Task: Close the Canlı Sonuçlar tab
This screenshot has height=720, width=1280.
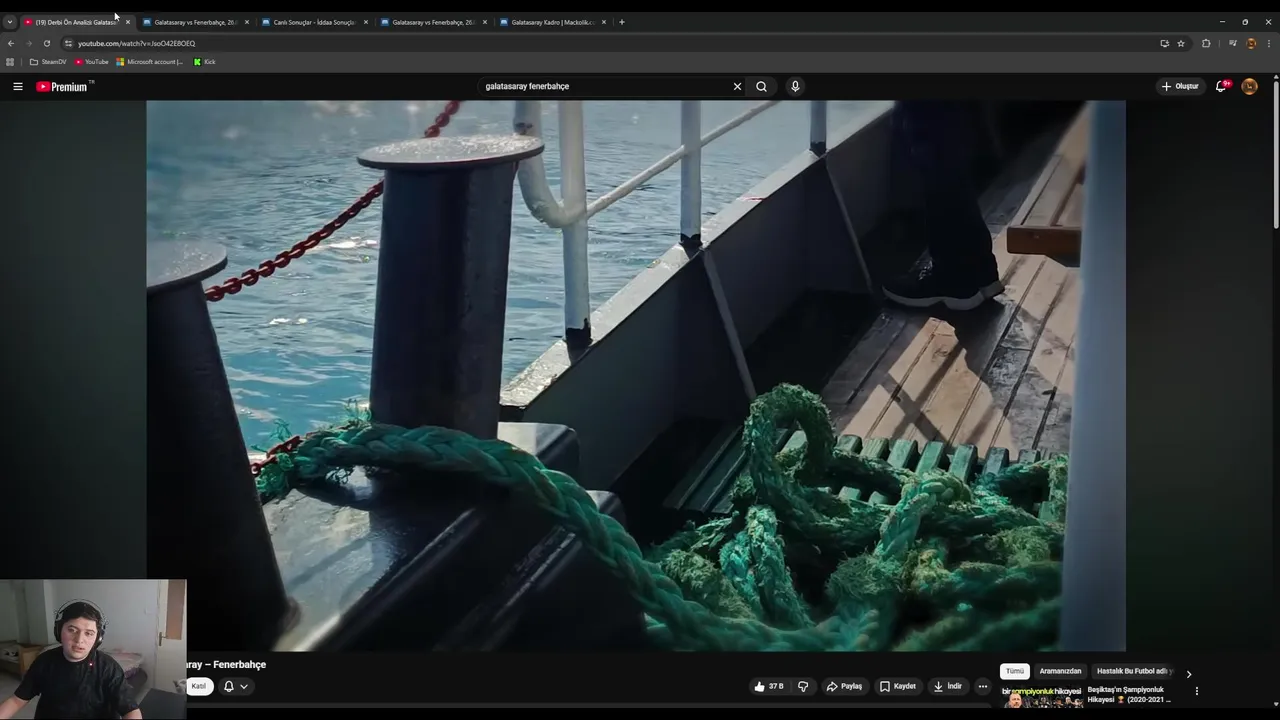Action: (366, 22)
